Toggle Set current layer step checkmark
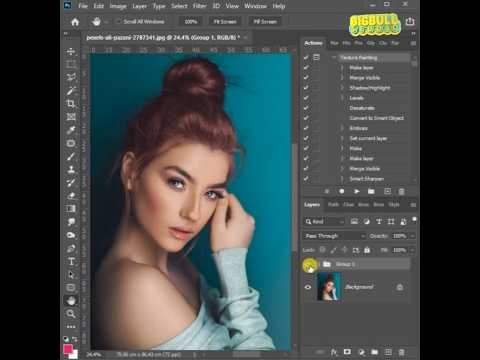Viewport: 480px width, 360px height. point(306,138)
